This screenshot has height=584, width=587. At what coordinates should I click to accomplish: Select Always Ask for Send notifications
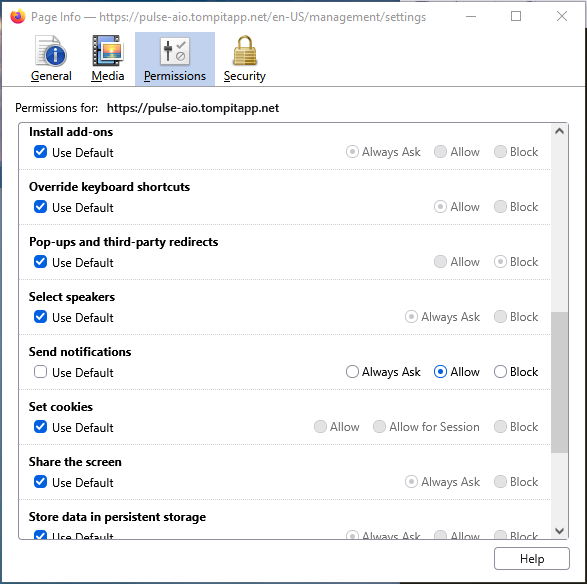coord(352,372)
